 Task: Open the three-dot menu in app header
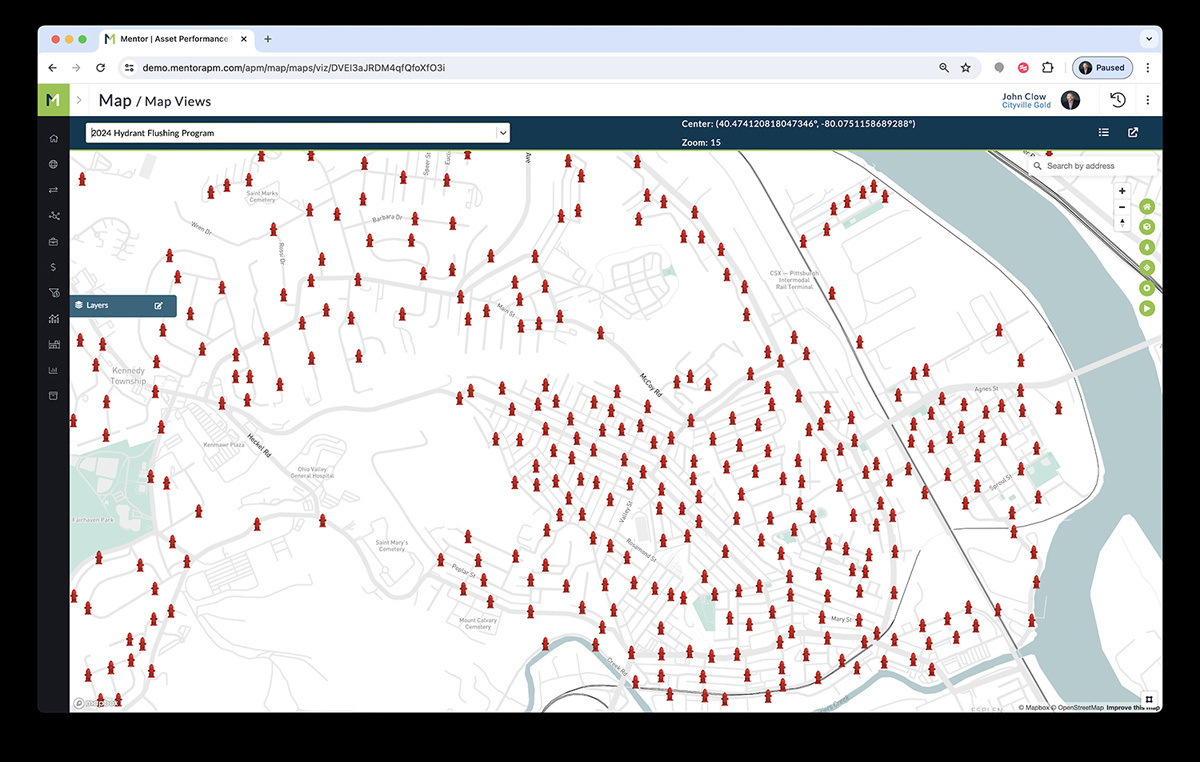tap(1147, 100)
